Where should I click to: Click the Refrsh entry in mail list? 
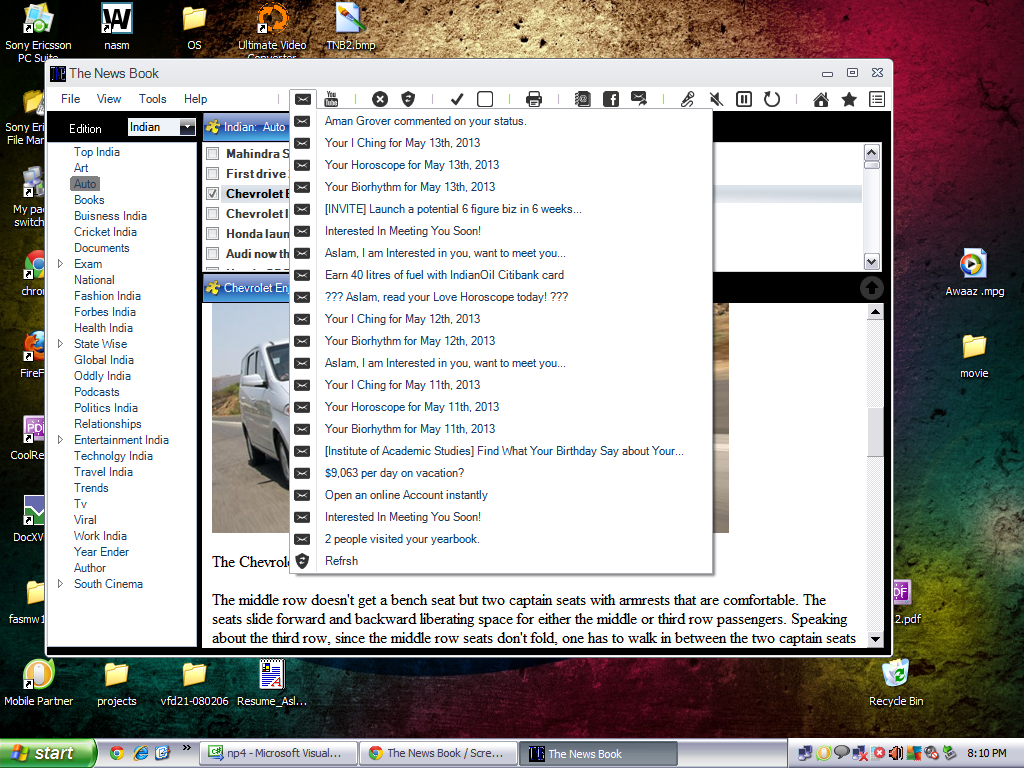pos(502,561)
